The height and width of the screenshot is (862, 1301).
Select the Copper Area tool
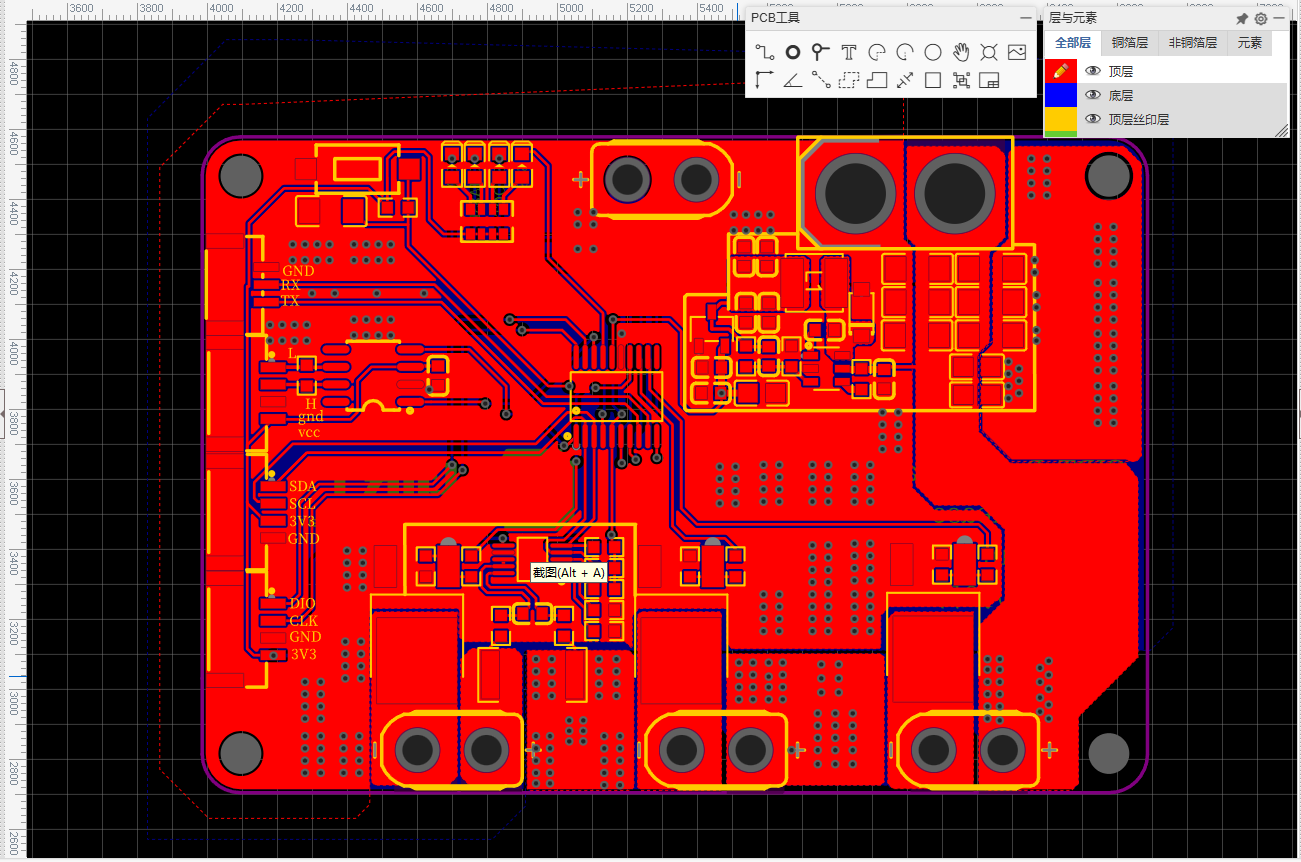(x=849, y=81)
